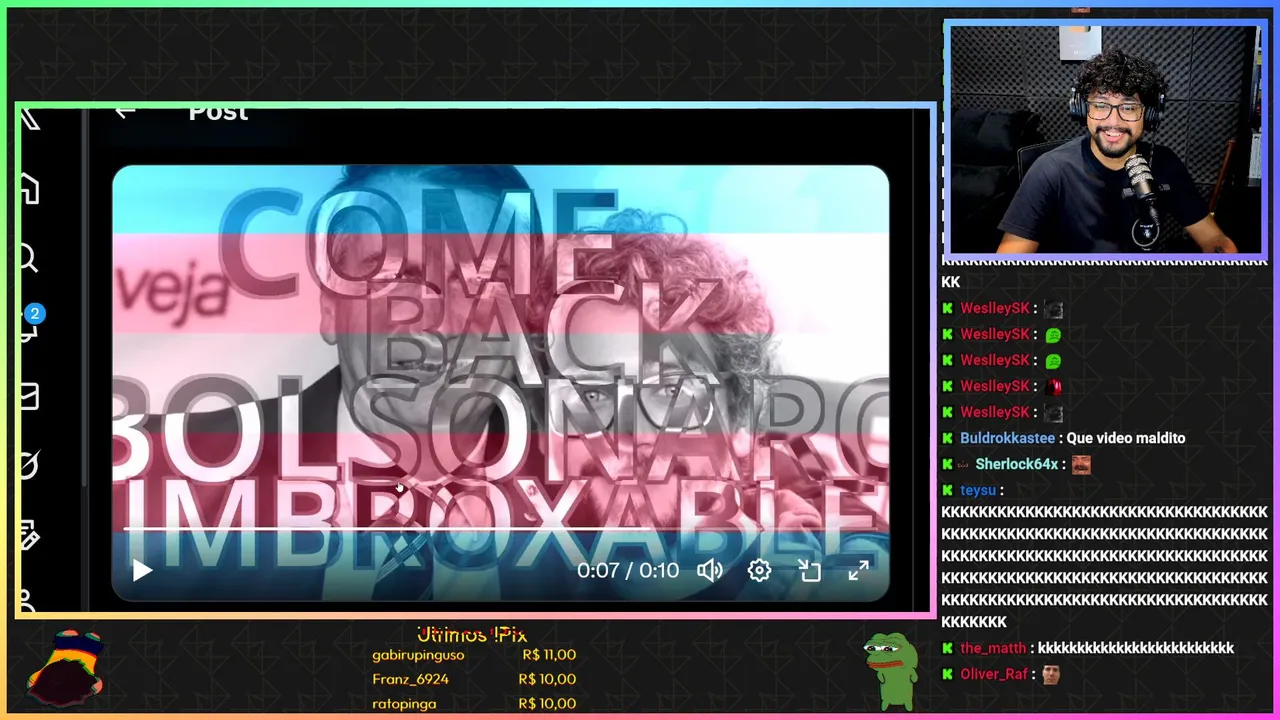
Task: Go back with the arrow beside Post
Action: coord(125,112)
